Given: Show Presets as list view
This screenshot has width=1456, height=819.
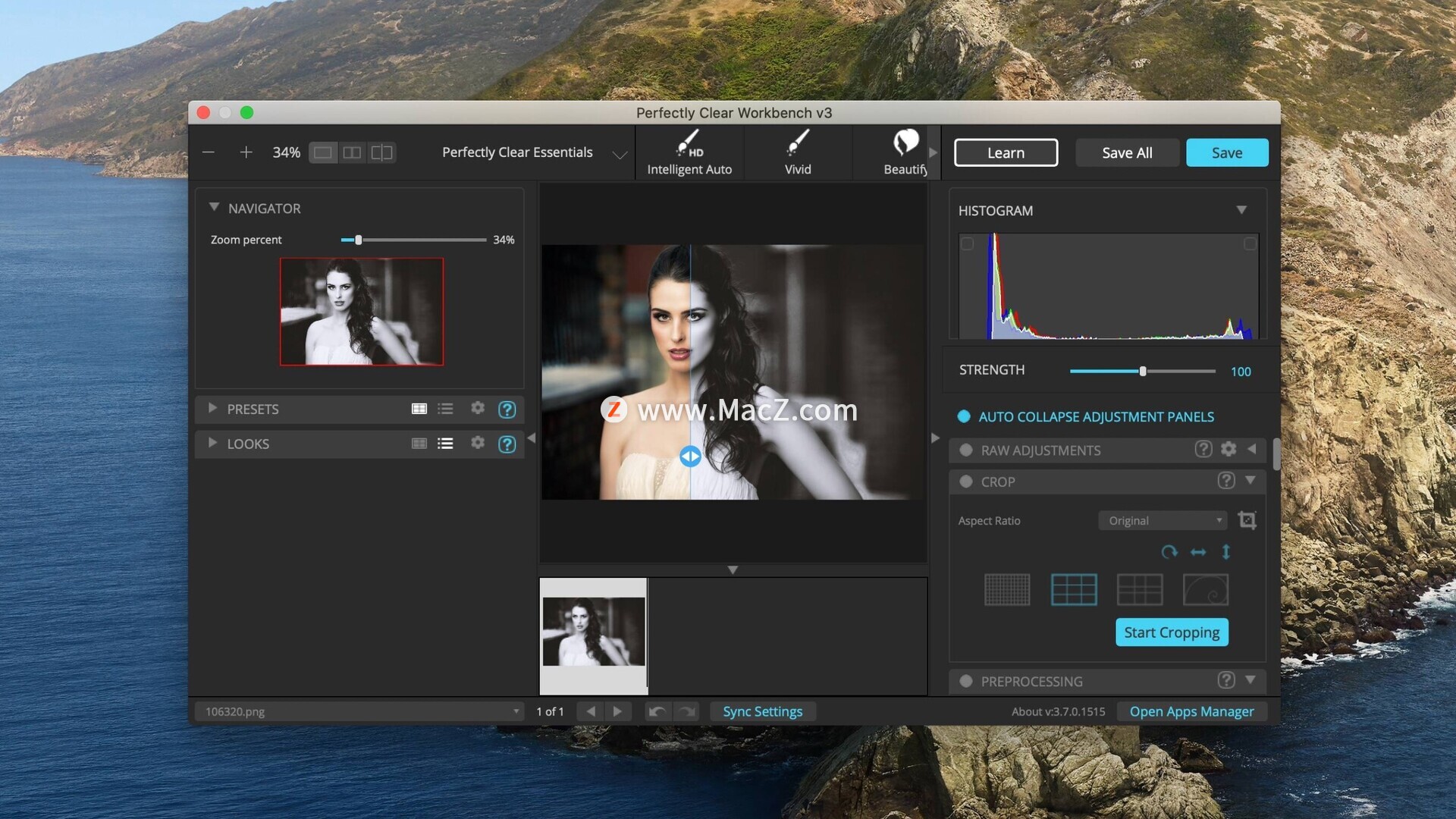Looking at the screenshot, I should coord(445,409).
